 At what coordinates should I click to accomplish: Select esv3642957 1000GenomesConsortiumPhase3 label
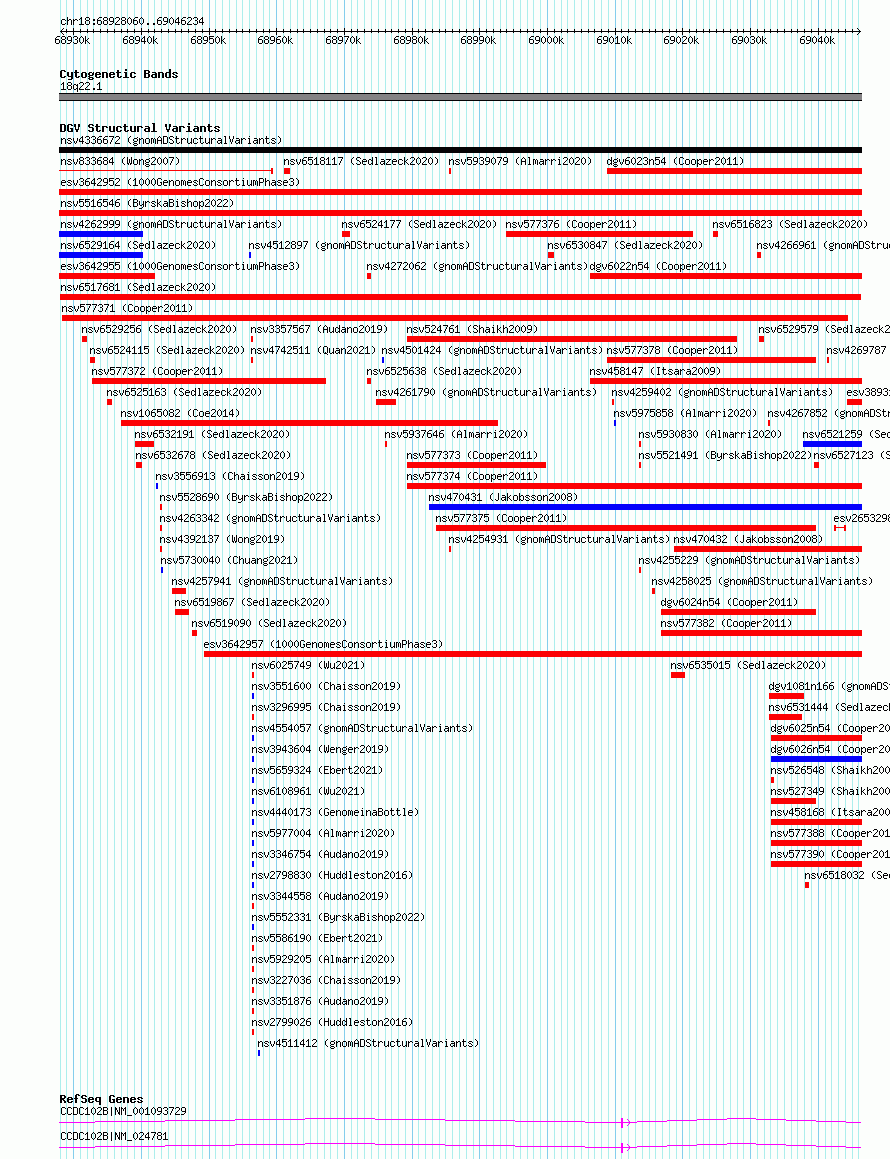(x=324, y=645)
